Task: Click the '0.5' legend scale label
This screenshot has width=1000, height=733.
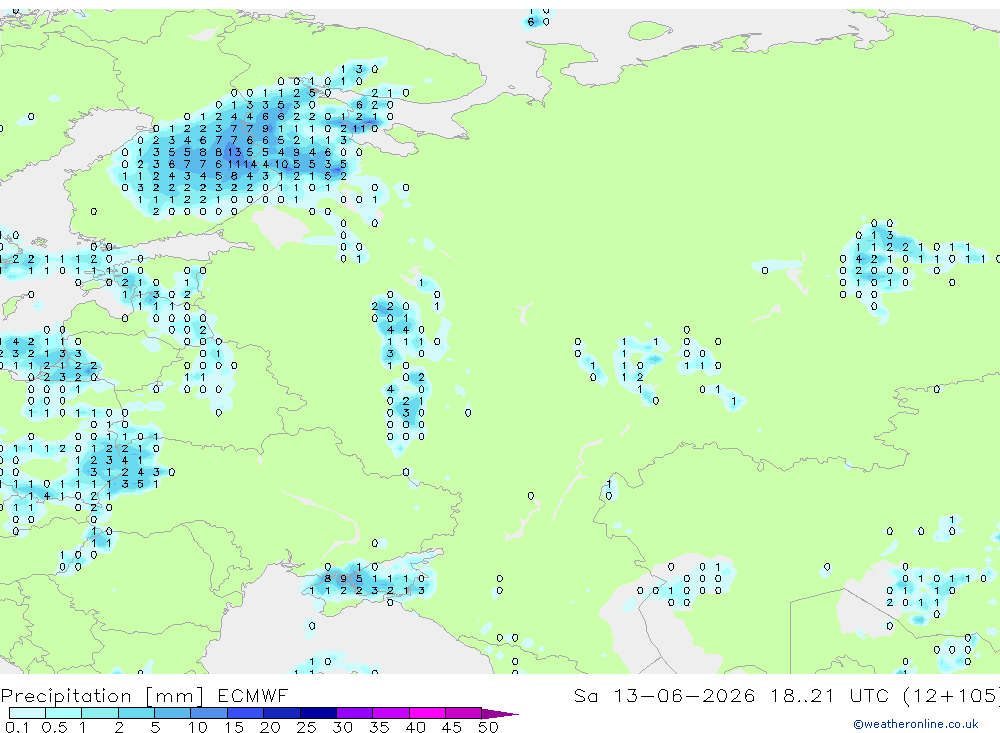Action: coord(54,727)
